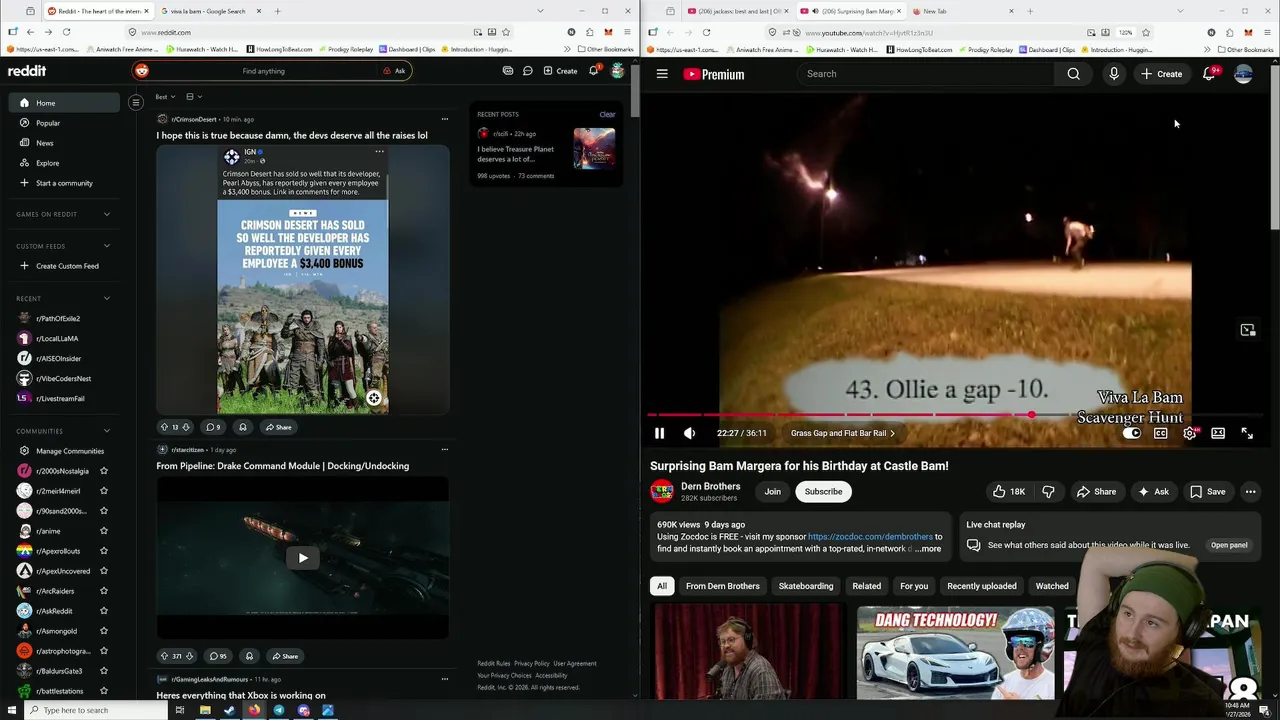Open Reddit notifications bell
Image resolution: width=1280 pixels, height=720 pixels.
(593, 71)
